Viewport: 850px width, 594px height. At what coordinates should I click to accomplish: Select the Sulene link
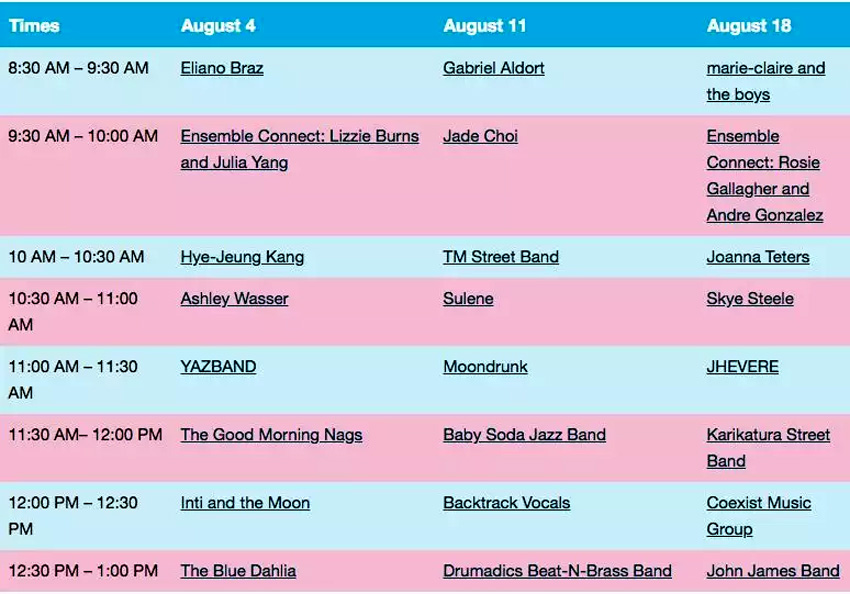[468, 299]
